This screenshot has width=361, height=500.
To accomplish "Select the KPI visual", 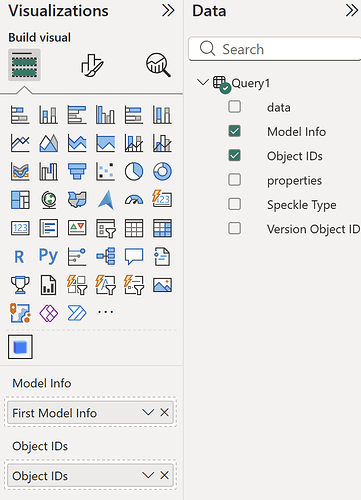I will point(77,228).
